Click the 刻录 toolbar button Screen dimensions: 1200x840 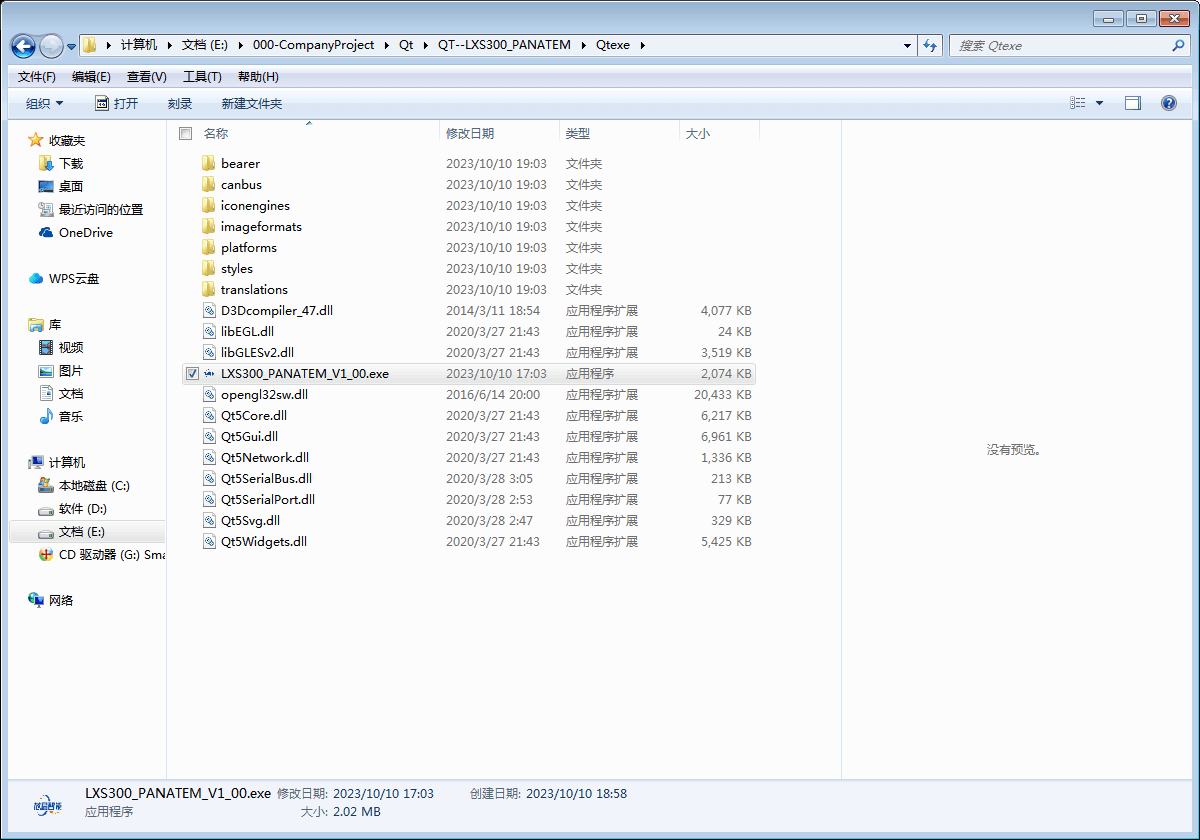pyautogui.click(x=180, y=103)
